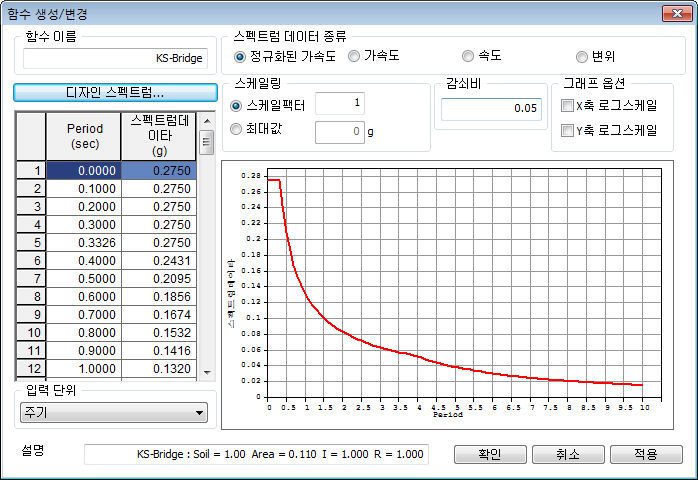
Task: Click the table scrollbar up arrow
Action: [207, 121]
